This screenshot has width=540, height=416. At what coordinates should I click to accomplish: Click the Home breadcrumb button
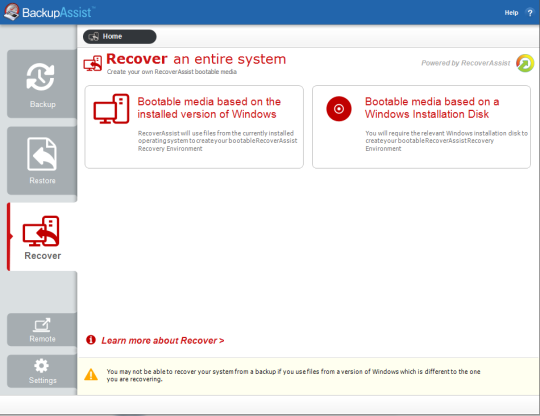[x=120, y=37]
